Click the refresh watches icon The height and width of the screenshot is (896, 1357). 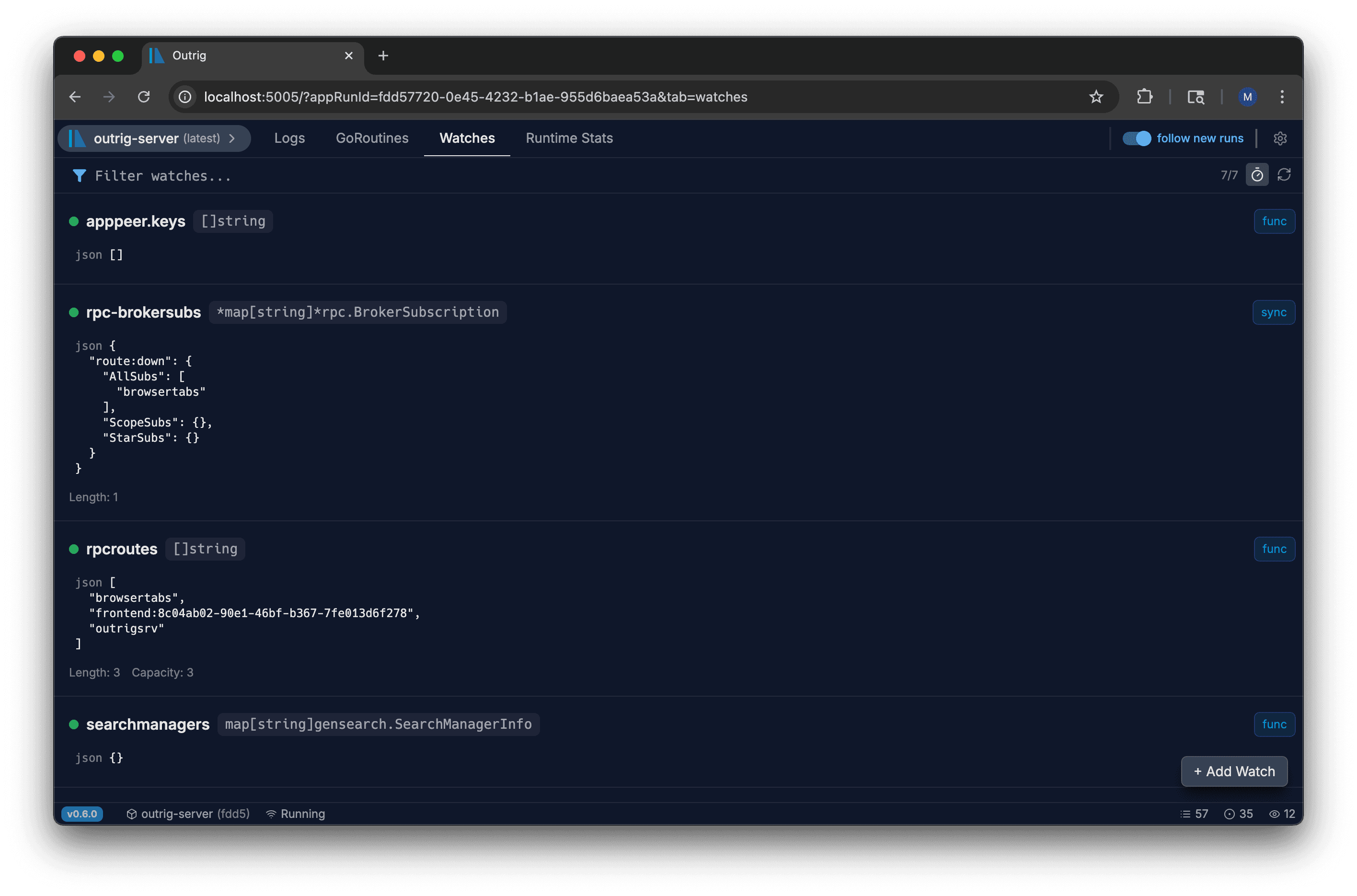point(1284,175)
